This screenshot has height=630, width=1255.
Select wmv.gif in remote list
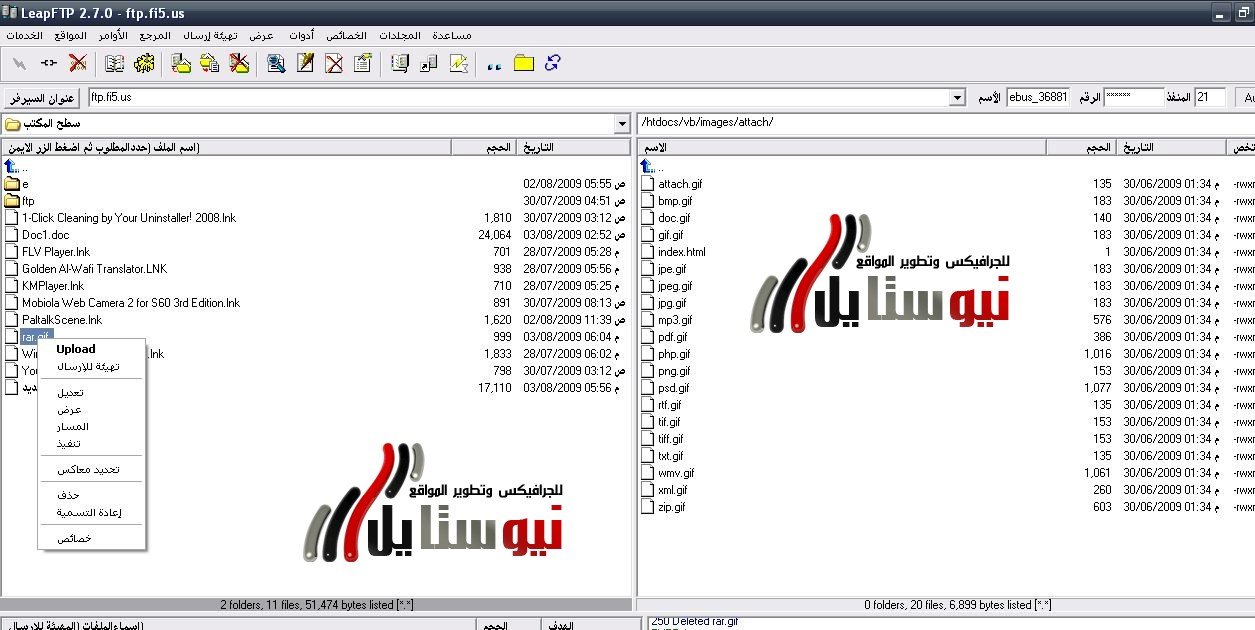[x=676, y=473]
